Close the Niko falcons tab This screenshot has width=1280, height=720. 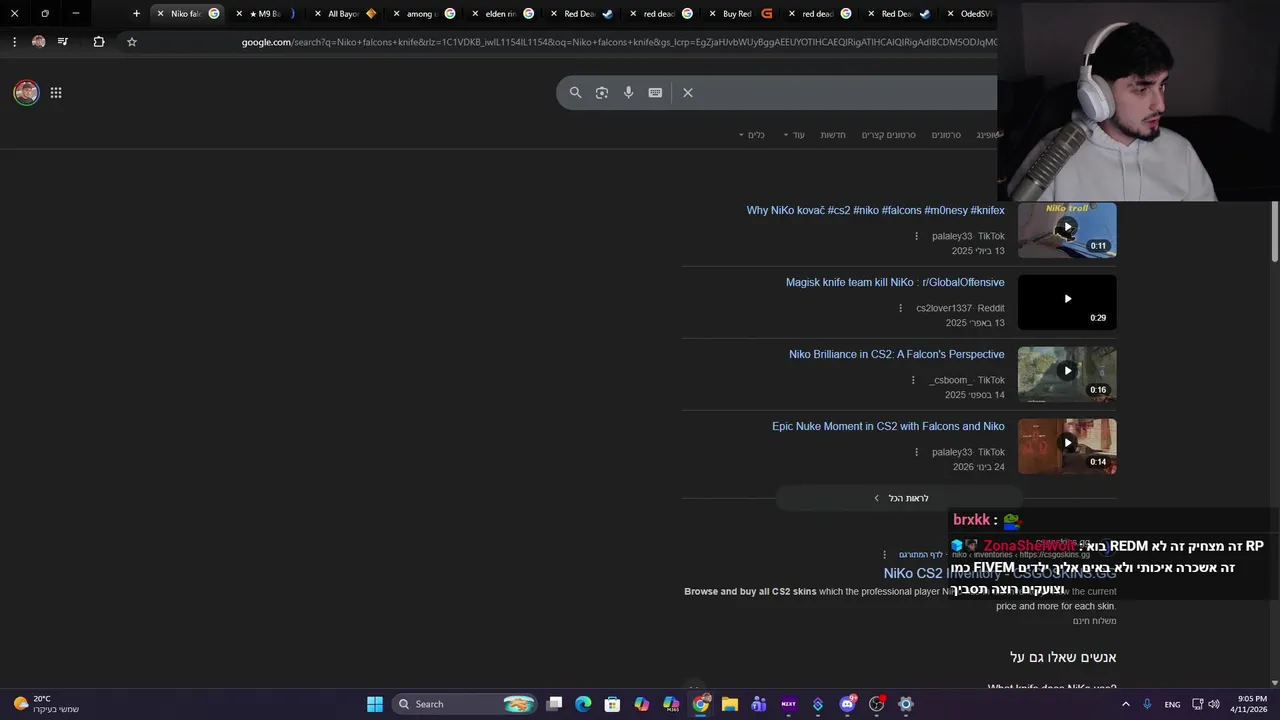(160, 14)
